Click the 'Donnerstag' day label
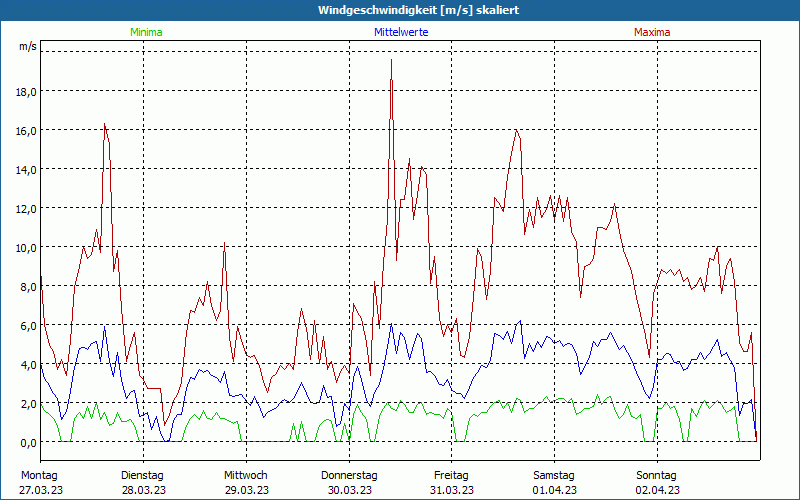The width and height of the screenshot is (800, 500). 349,475
